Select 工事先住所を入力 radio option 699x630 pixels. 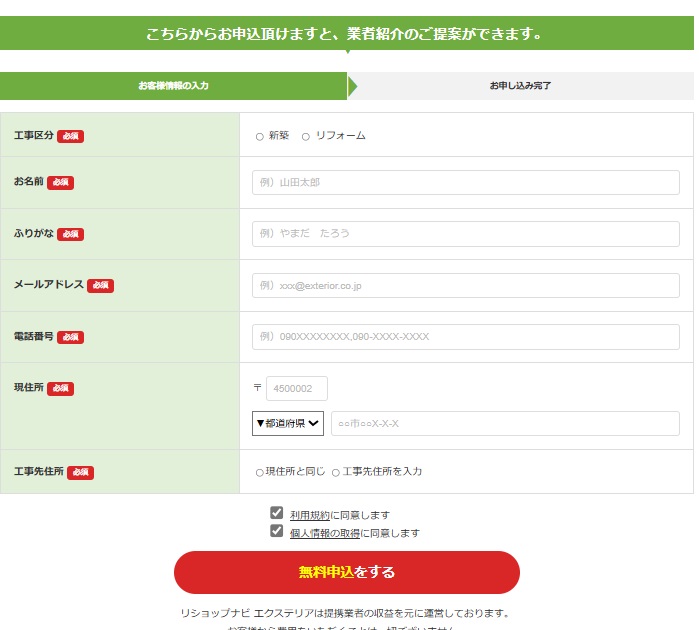pyautogui.click(x=336, y=472)
